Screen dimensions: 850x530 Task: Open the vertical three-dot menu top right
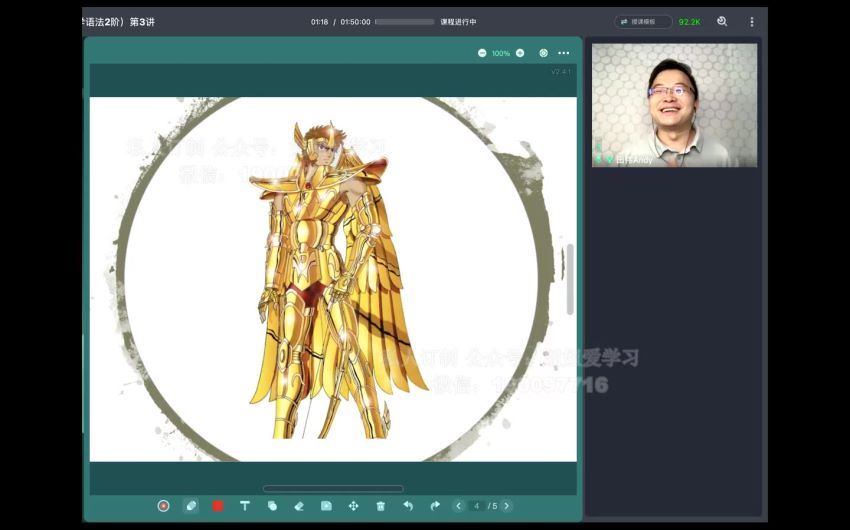pyautogui.click(x=752, y=22)
